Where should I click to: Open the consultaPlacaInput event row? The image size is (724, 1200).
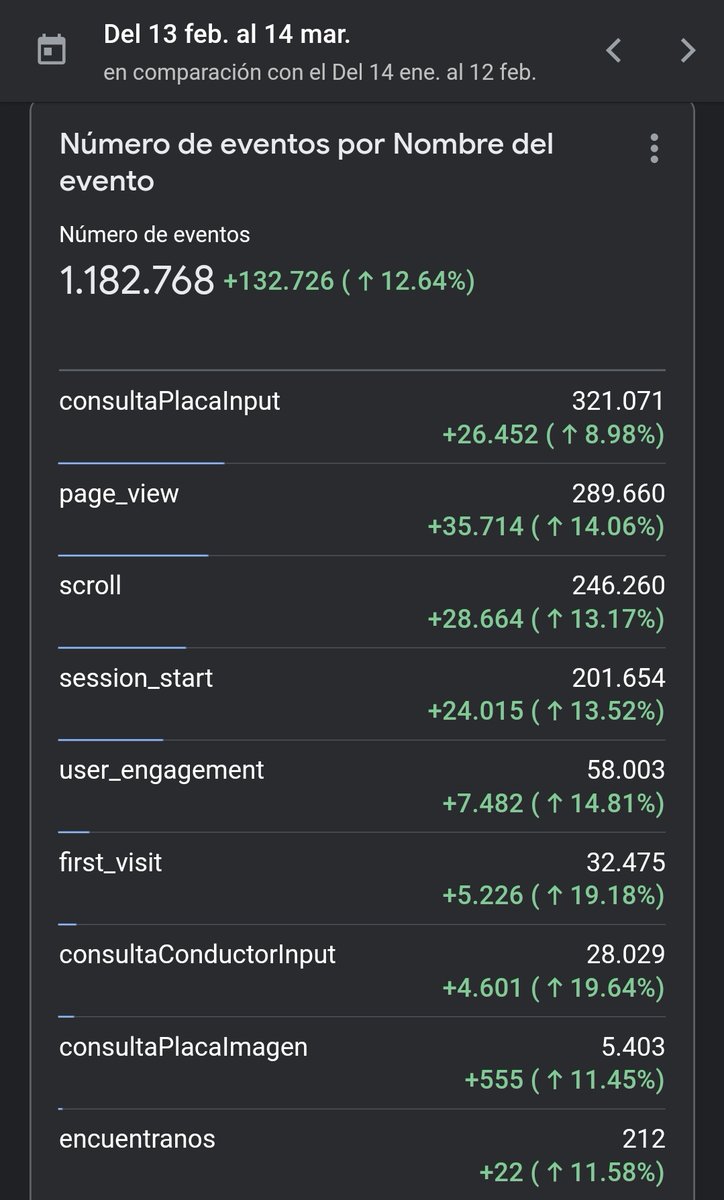click(362, 418)
